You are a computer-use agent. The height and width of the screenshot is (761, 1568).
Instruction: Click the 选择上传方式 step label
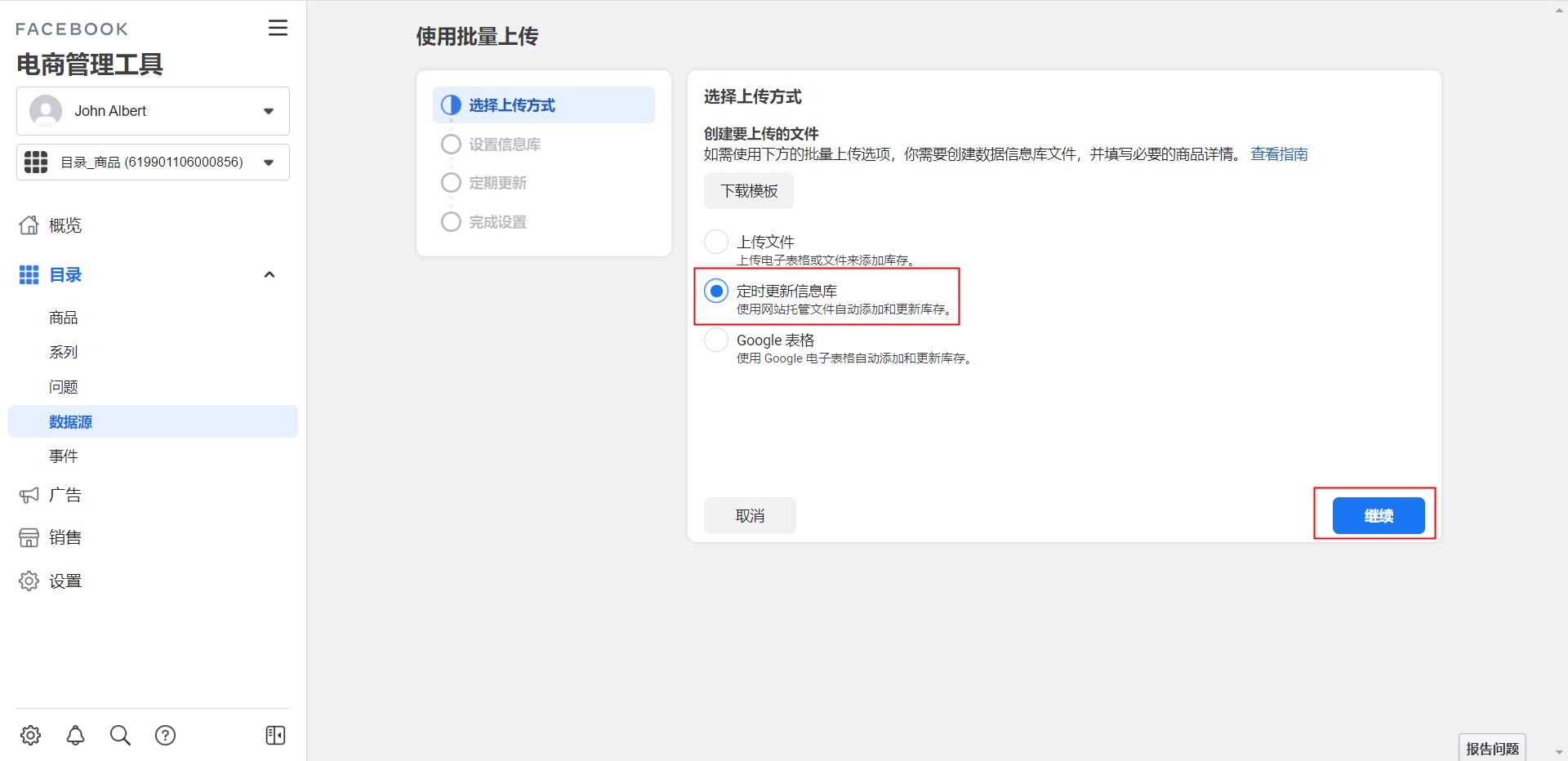tap(512, 105)
